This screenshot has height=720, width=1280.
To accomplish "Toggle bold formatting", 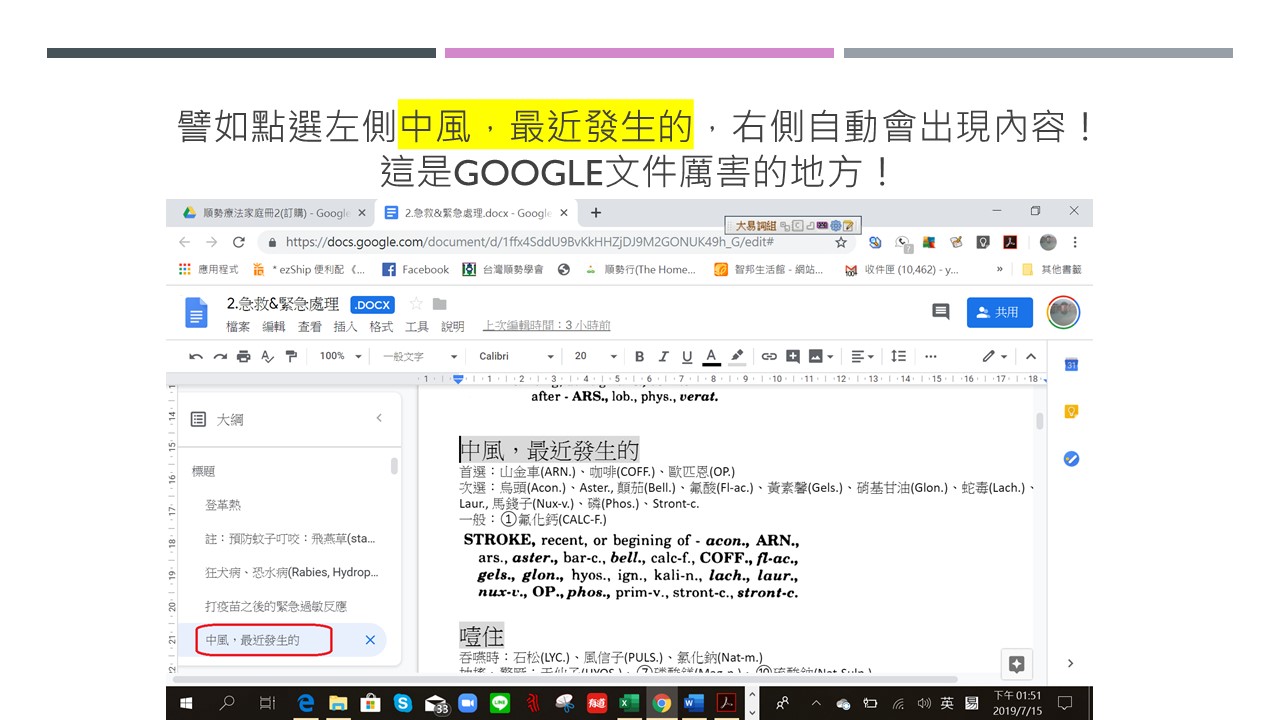I will [x=639, y=356].
